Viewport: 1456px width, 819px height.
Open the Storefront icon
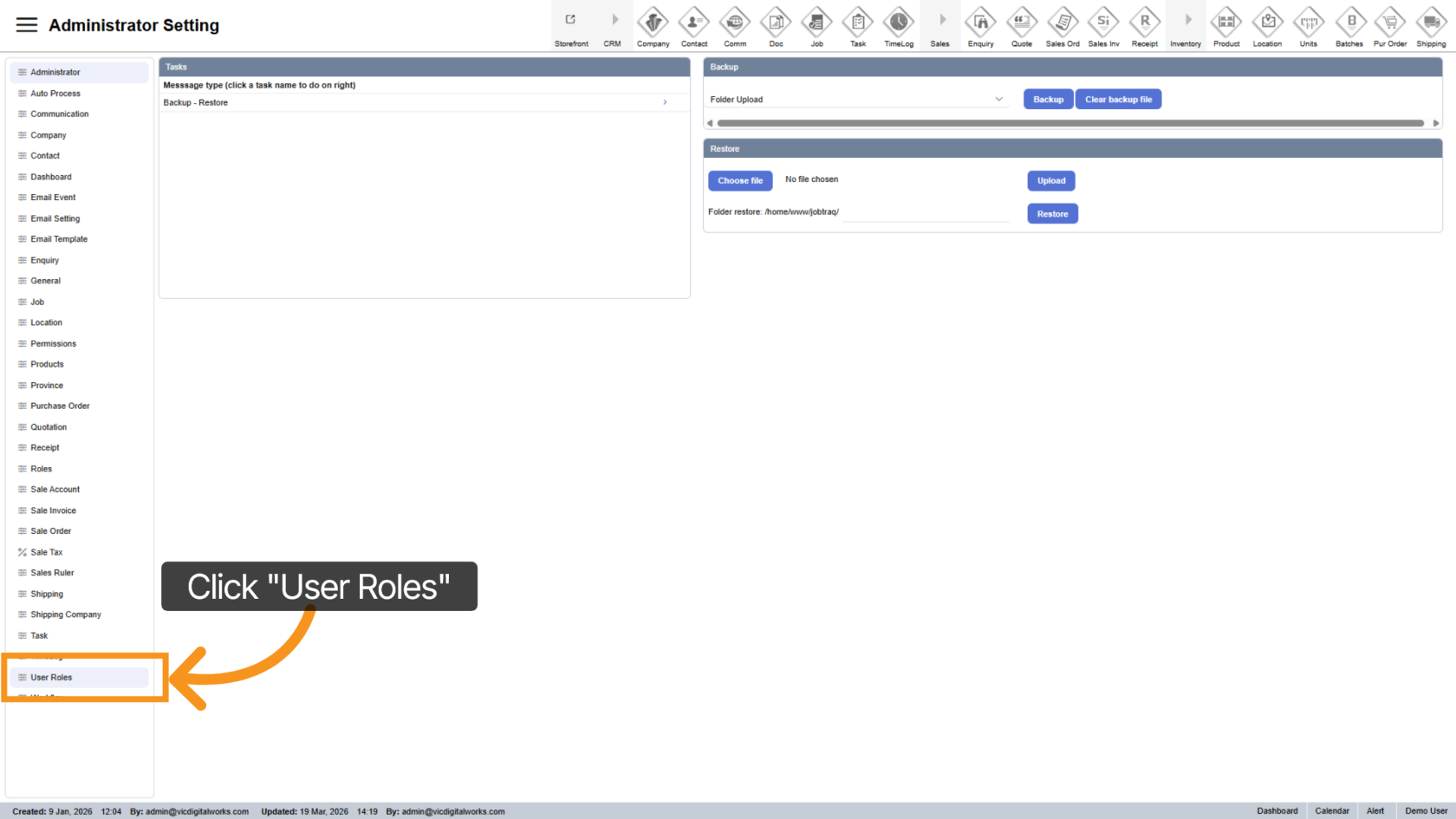point(571,21)
